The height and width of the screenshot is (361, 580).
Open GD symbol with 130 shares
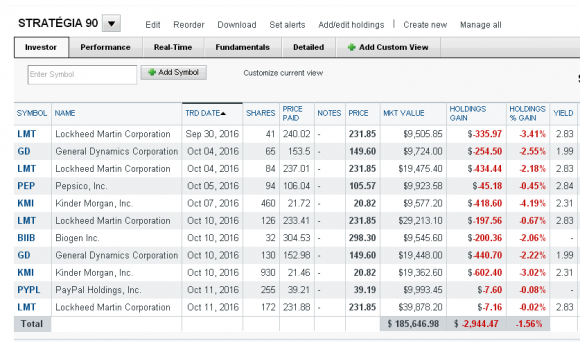point(24,255)
